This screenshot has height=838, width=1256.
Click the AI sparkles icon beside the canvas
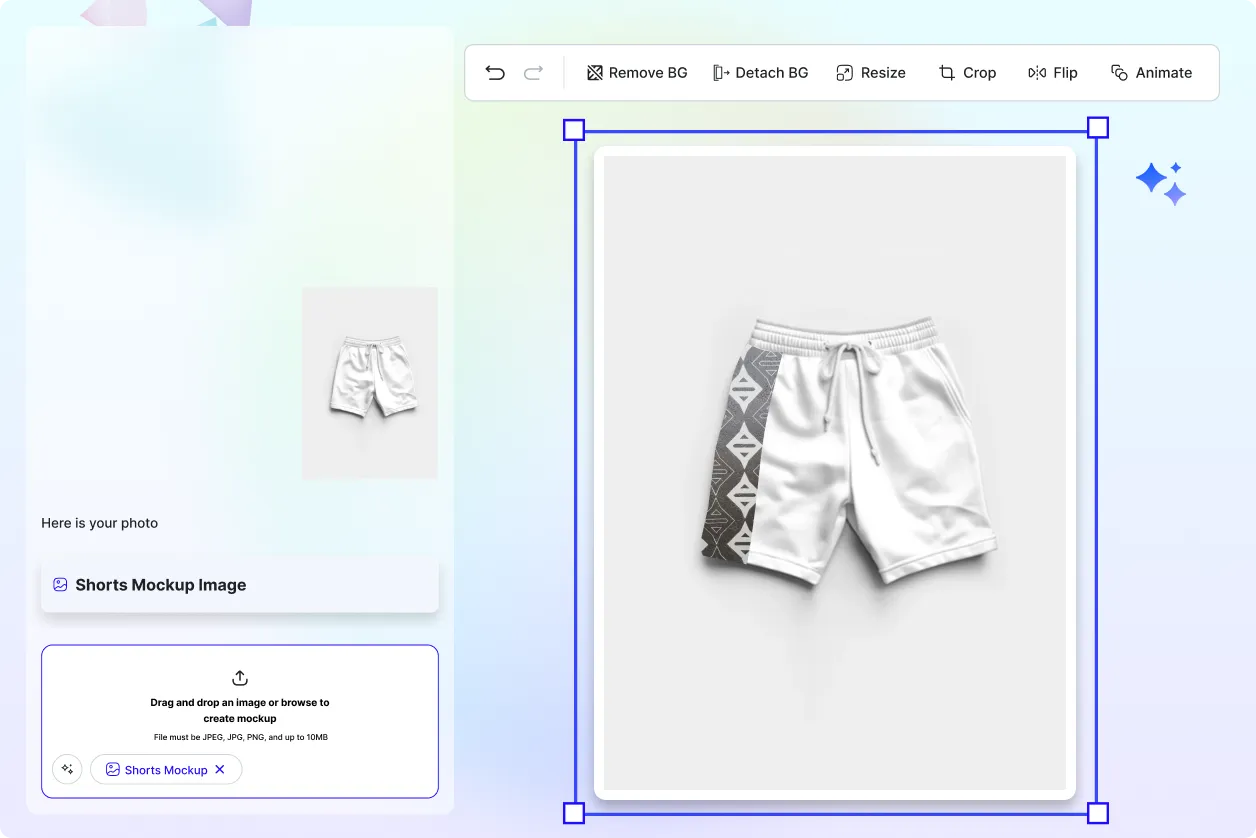point(1161,181)
